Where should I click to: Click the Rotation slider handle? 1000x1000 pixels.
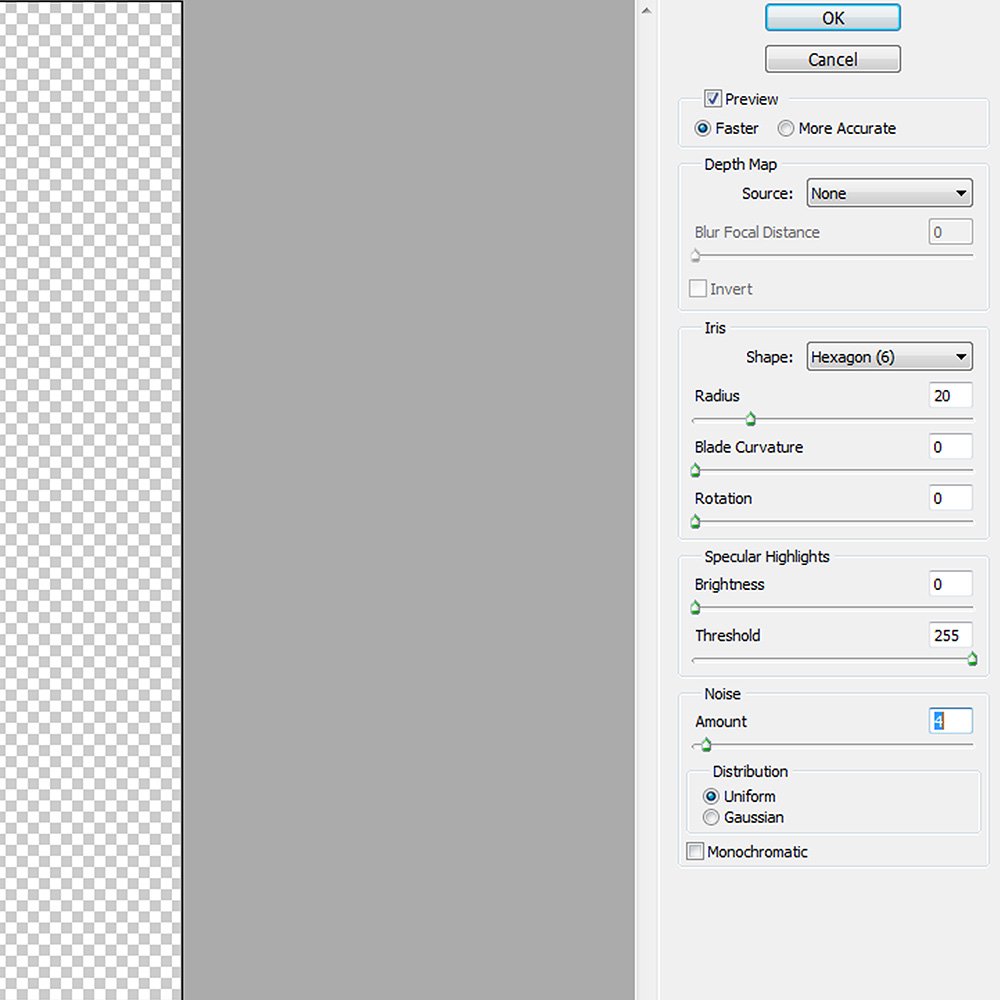[696, 522]
